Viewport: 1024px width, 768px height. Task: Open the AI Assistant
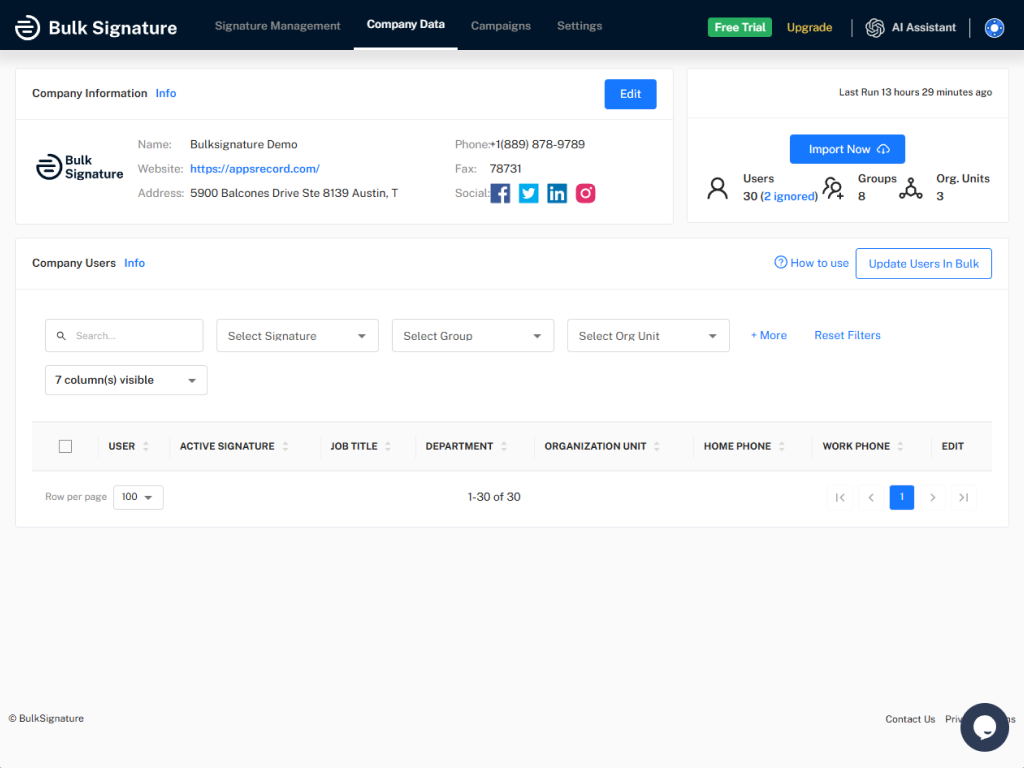(x=910, y=27)
